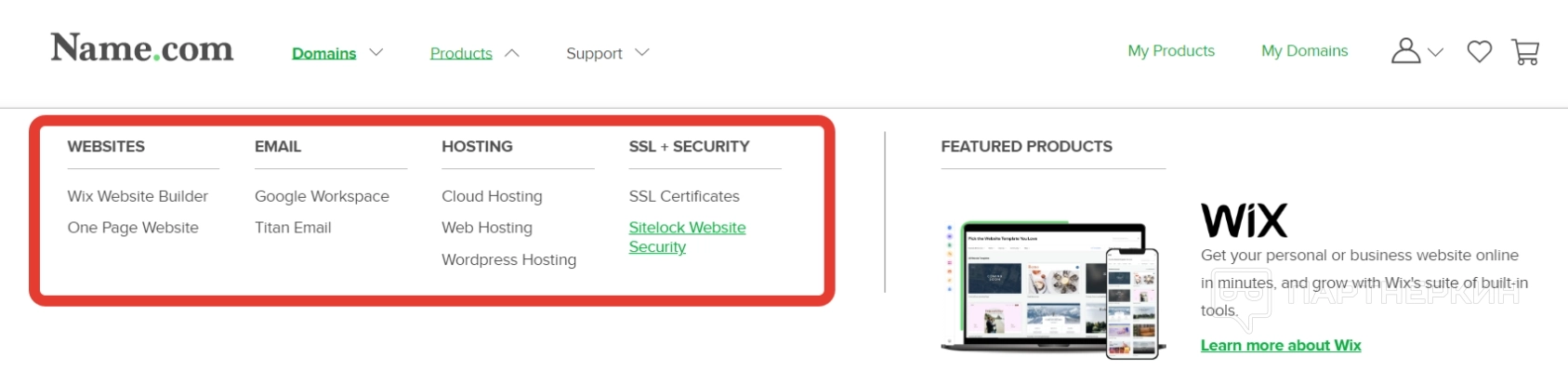The width and height of the screenshot is (1568, 383).
Task: Go to My Domains
Action: (x=1304, y=51)
